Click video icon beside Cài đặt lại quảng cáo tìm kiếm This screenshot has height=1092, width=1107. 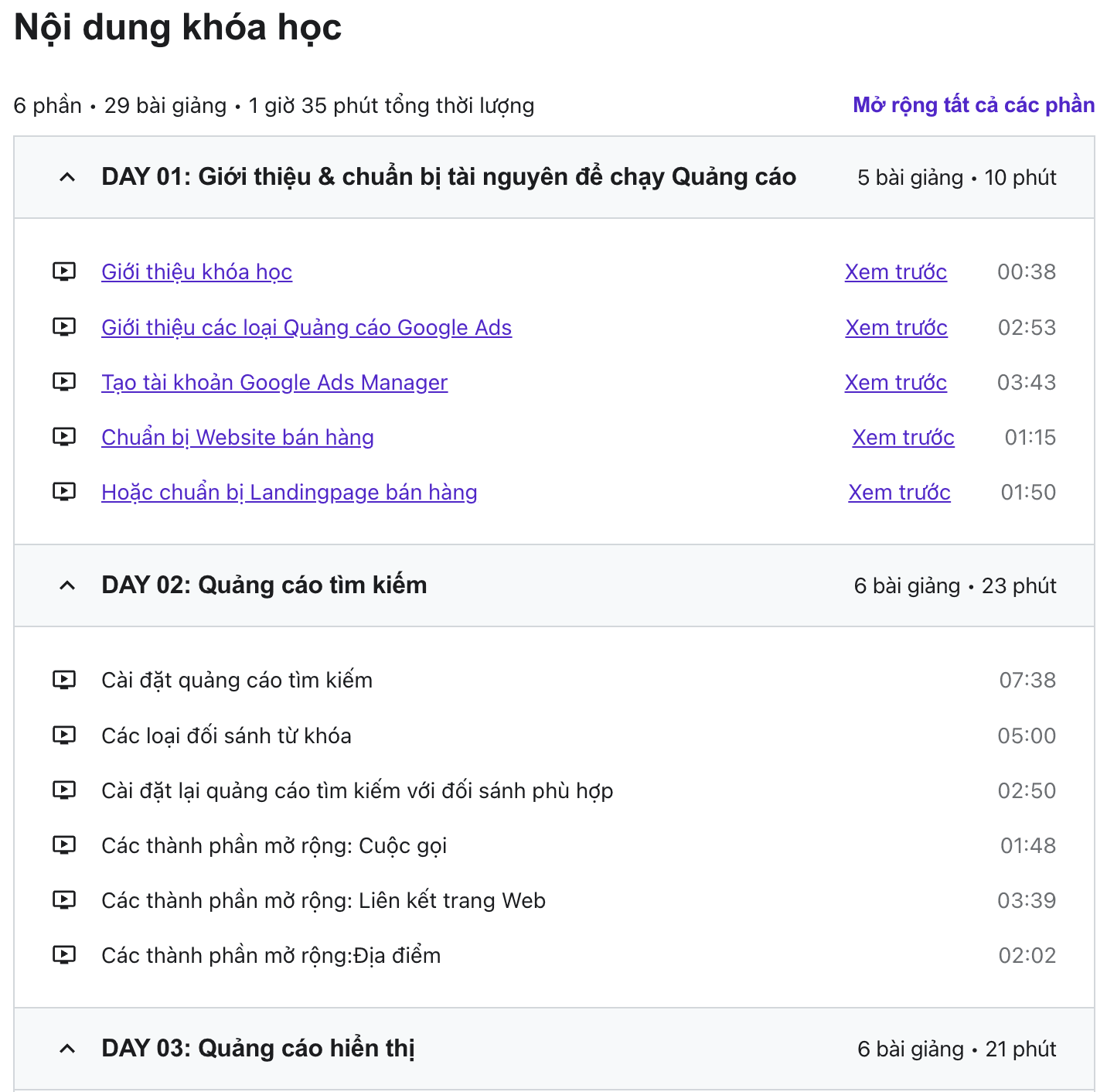pyautogui.click(x=64, y=790)
